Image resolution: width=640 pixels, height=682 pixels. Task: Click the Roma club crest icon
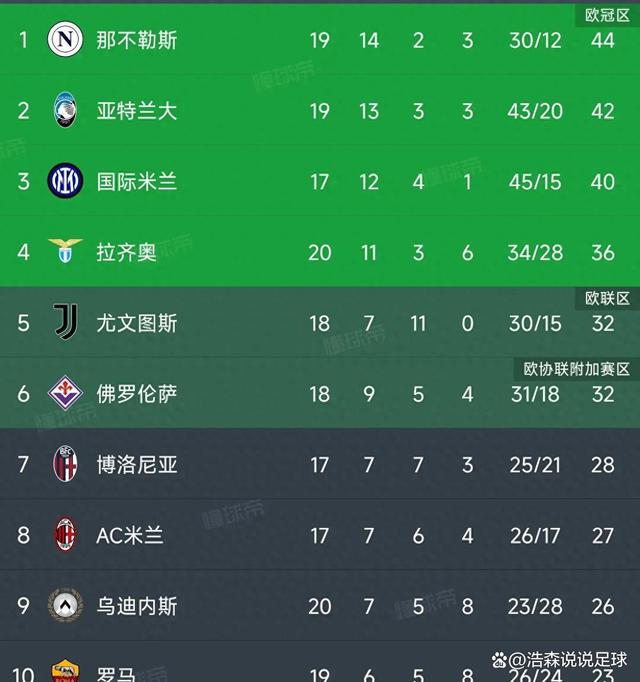tap(65, 672)
